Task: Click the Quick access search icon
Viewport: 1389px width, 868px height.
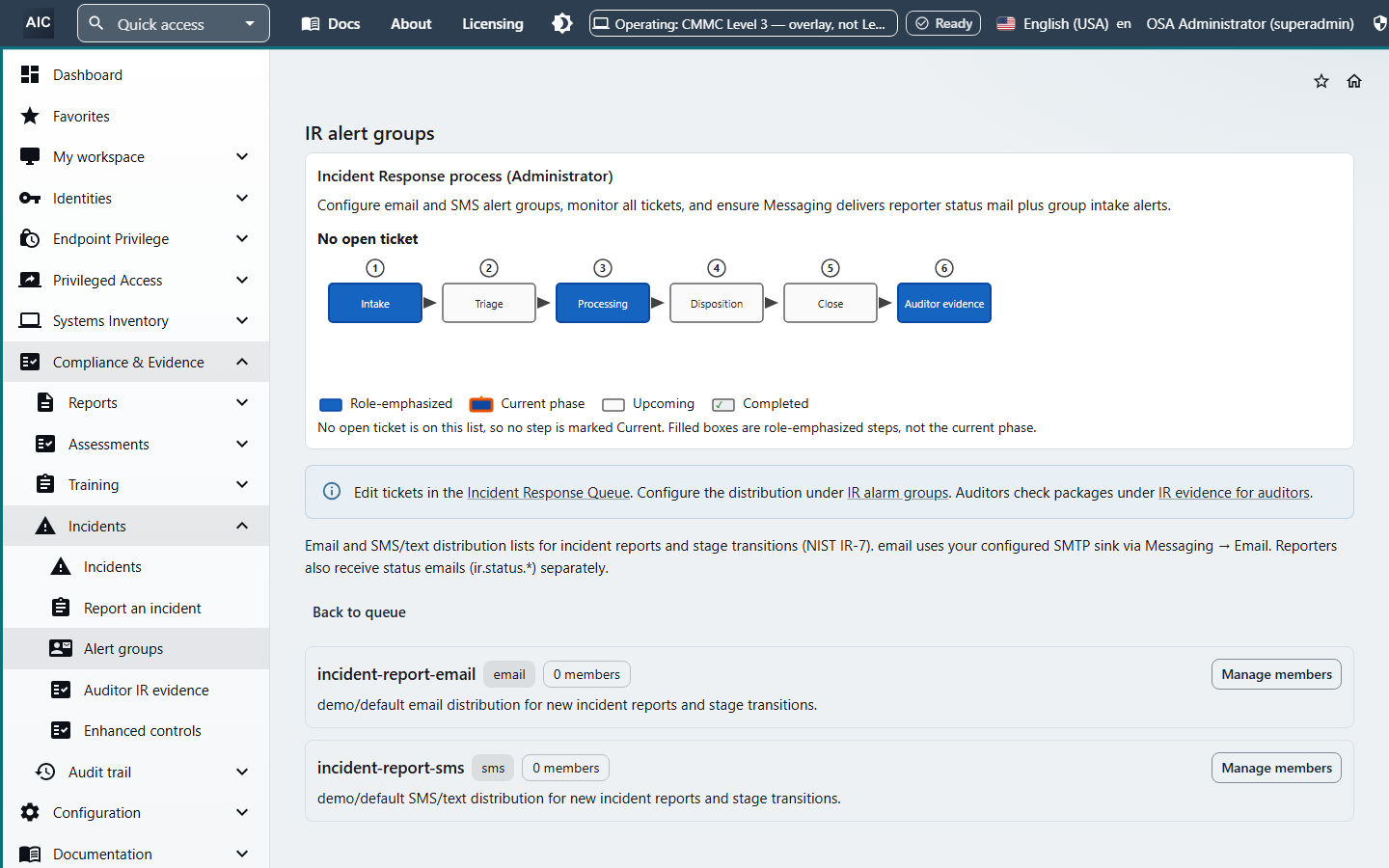Action: pyautogui.click(x=96, y=23)
